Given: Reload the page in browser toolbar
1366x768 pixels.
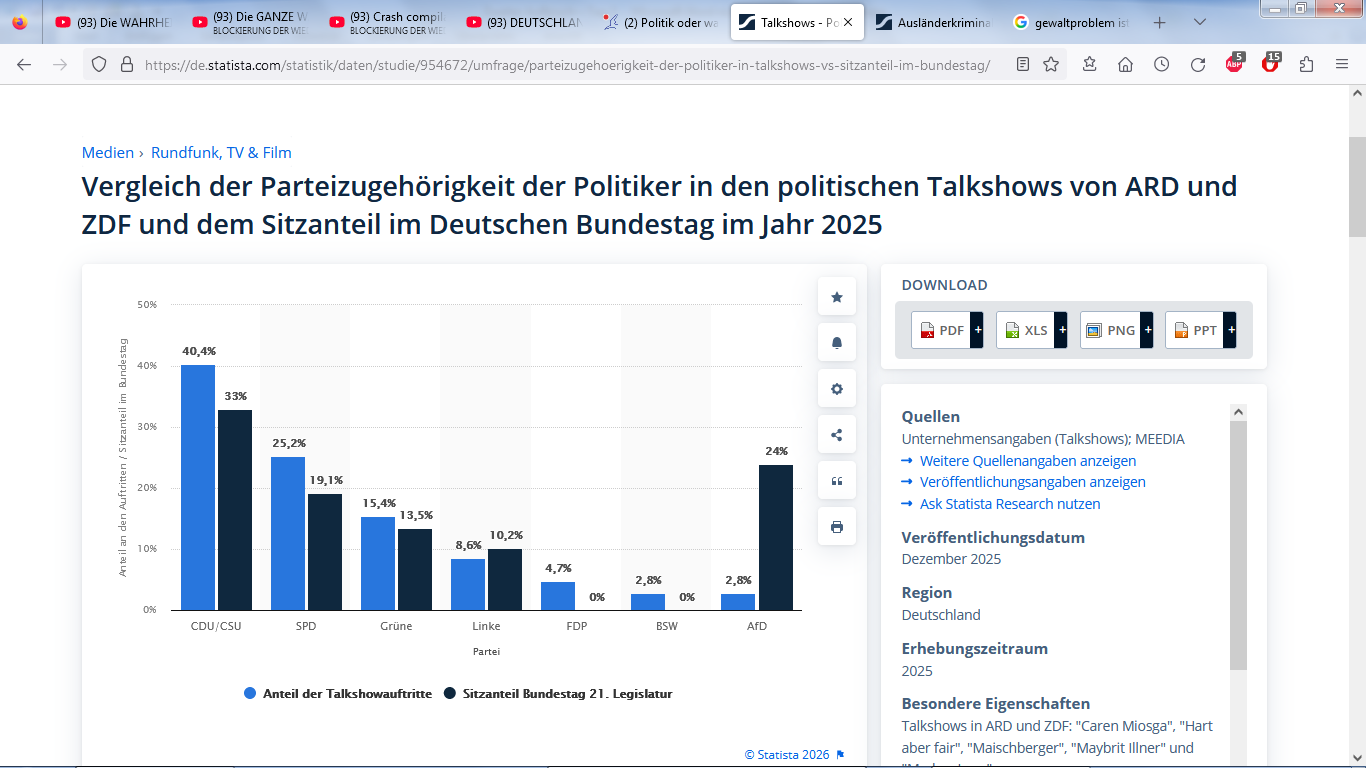Looking at the screenshot, I should click(1198, 65).
